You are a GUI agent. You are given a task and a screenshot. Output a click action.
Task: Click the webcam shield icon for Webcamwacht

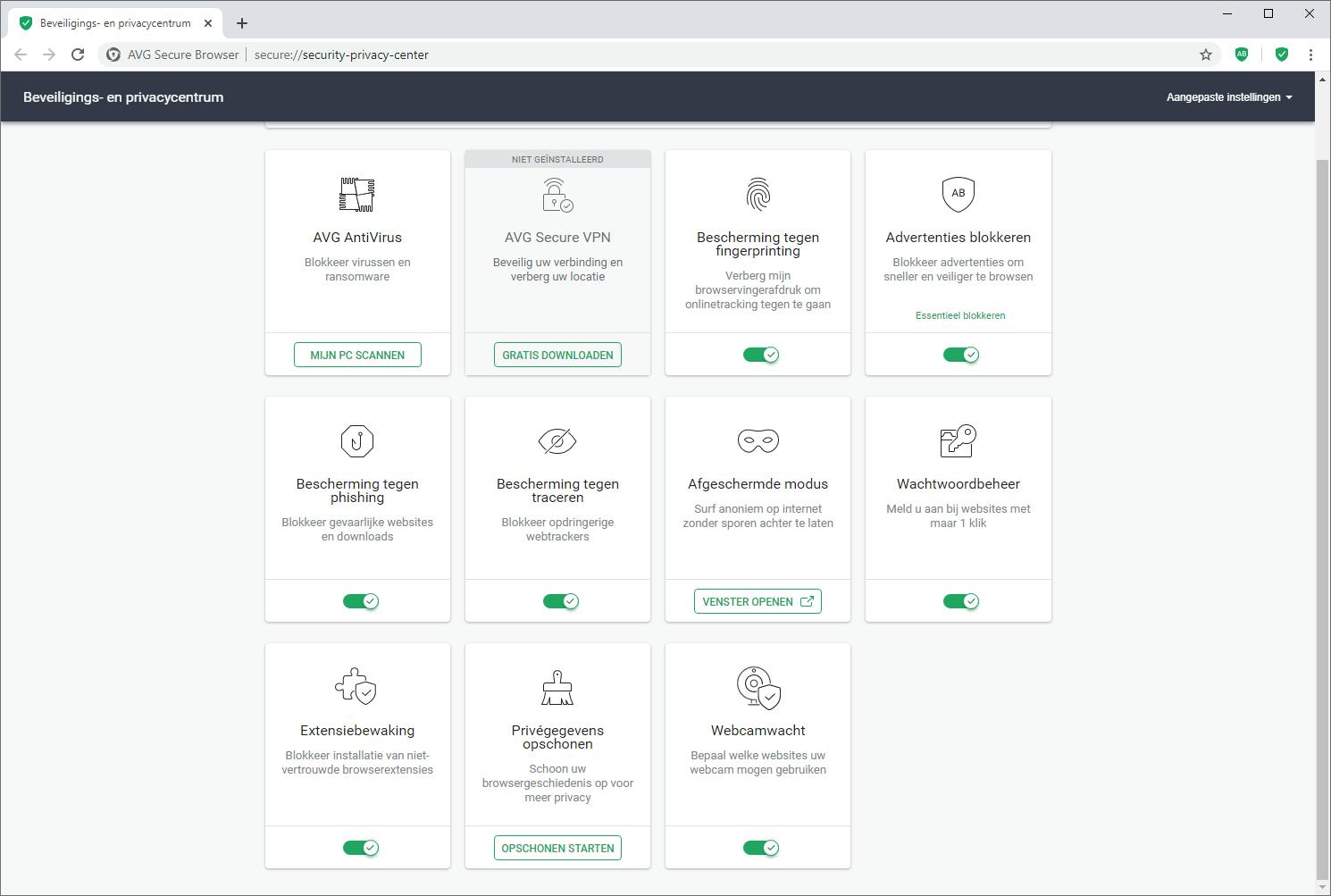pos(758,688)
